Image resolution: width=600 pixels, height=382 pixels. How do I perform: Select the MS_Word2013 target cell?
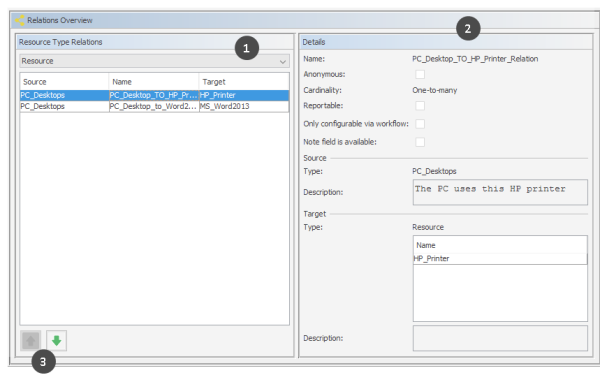(244, 106)
